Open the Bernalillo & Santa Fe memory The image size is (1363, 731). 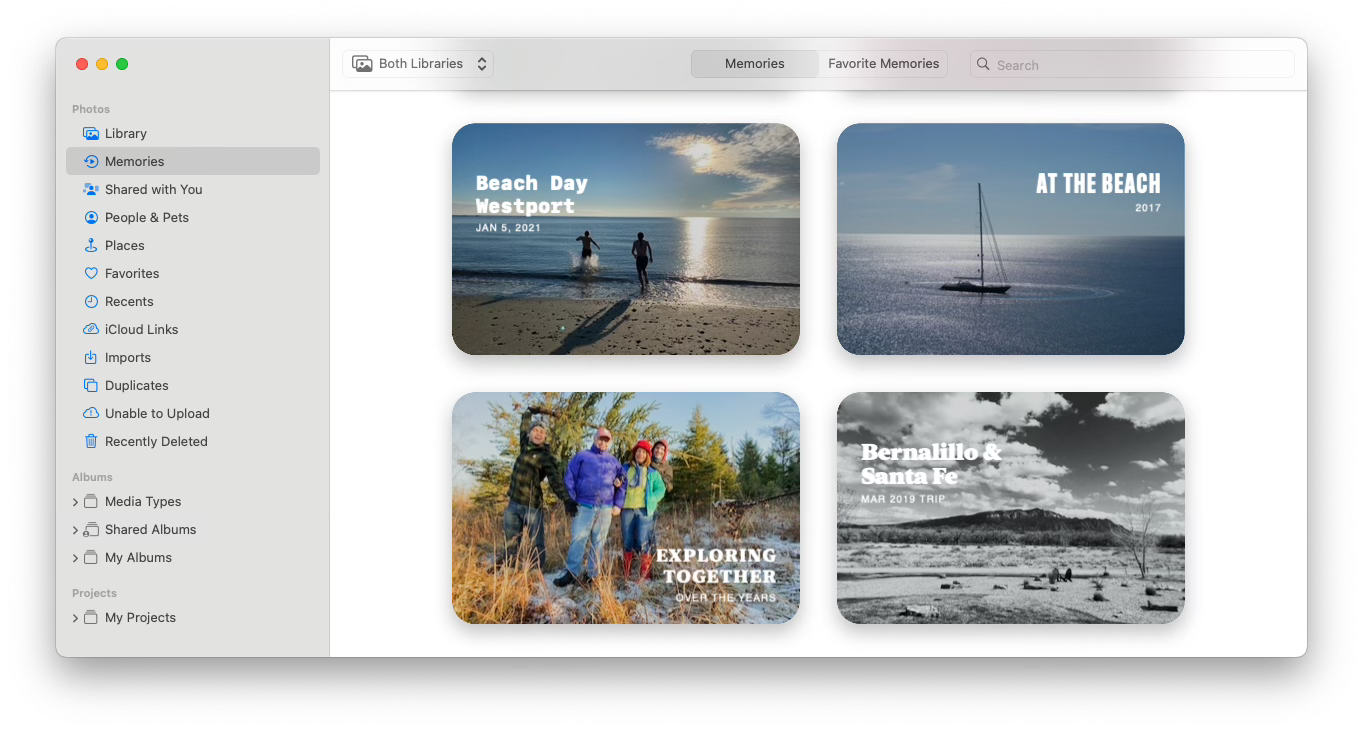point(1011,508)
